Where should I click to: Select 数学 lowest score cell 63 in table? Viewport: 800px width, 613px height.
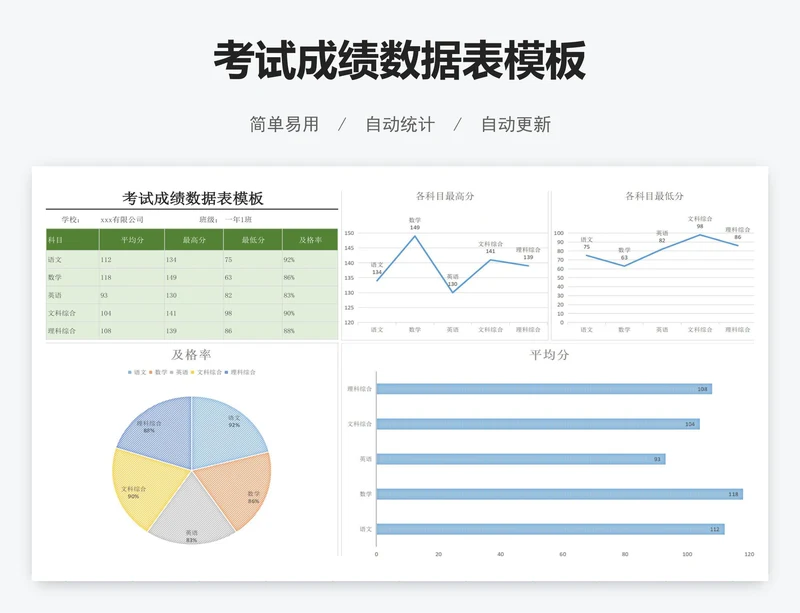[x=253, y=278]
